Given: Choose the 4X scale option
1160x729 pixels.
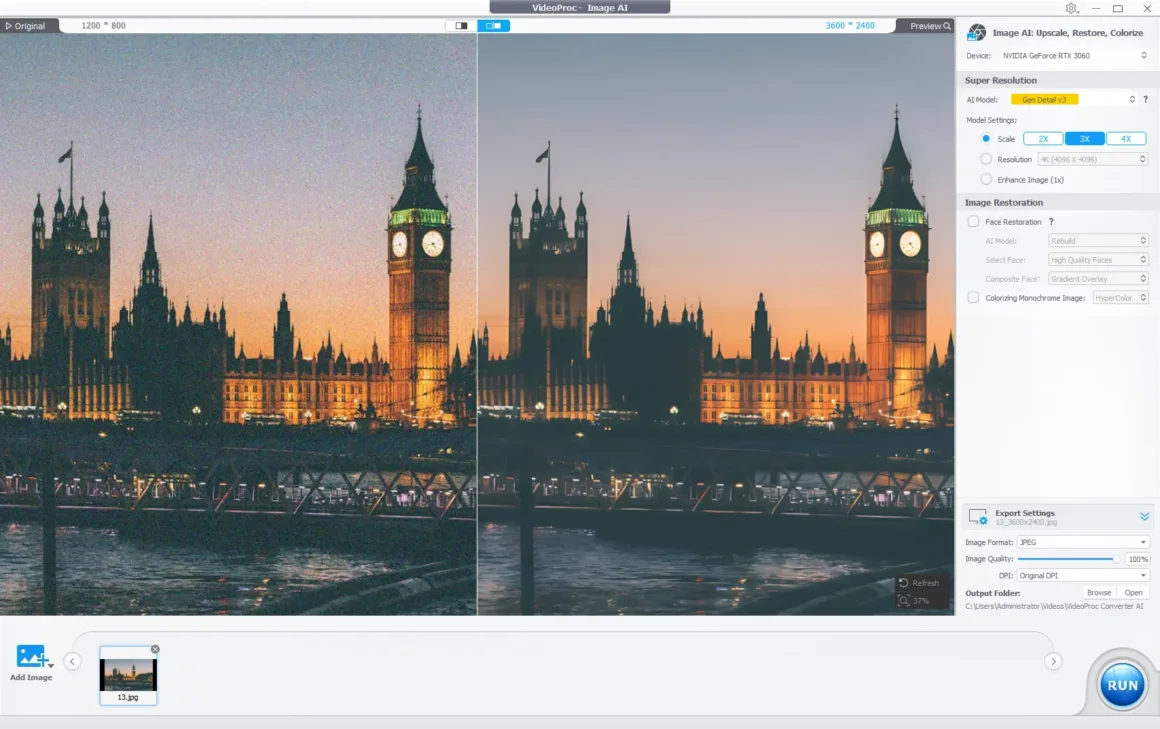Looking at the screenshot, I should (1126, 138).
